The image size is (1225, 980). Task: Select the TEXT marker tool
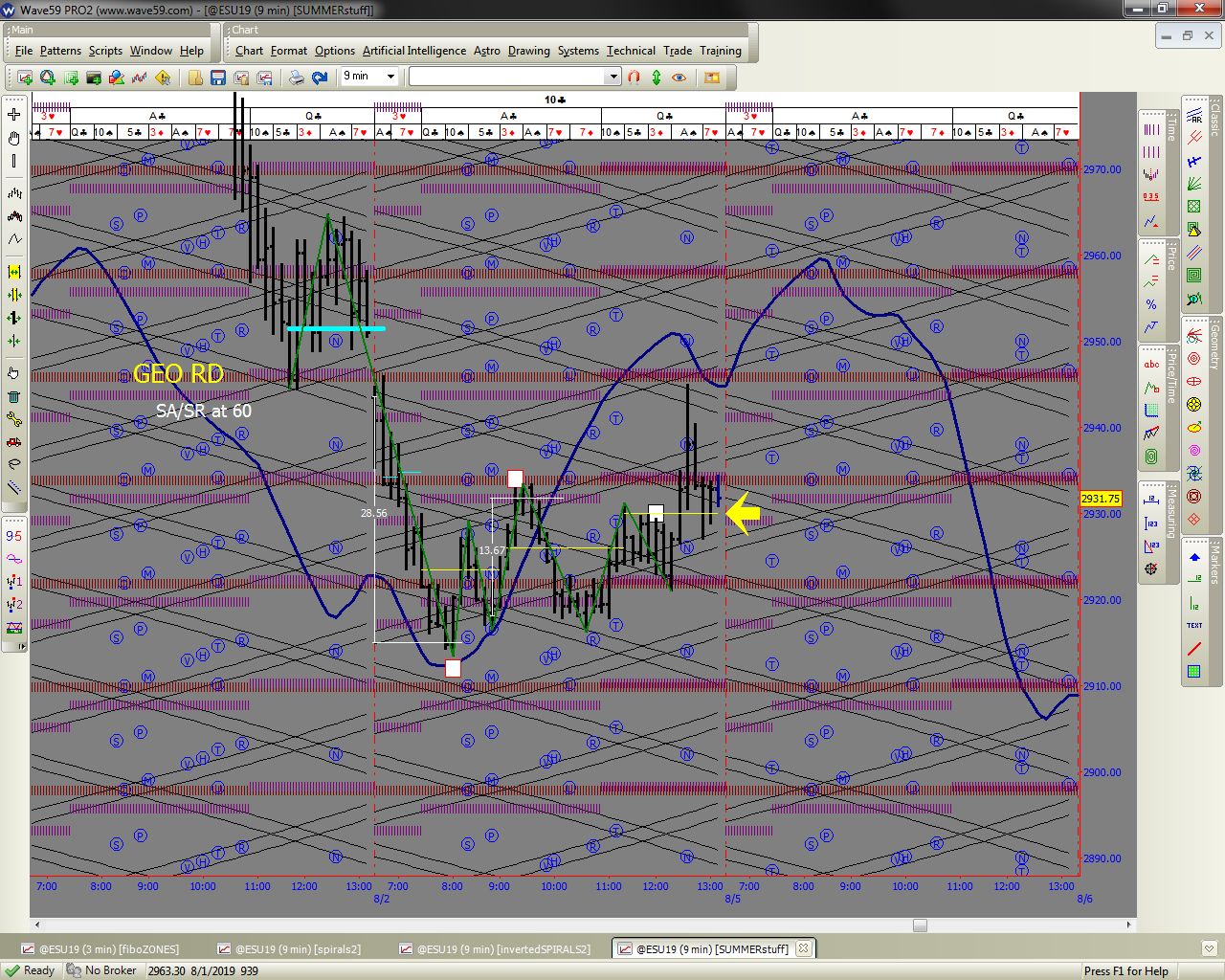point(1194,626)
